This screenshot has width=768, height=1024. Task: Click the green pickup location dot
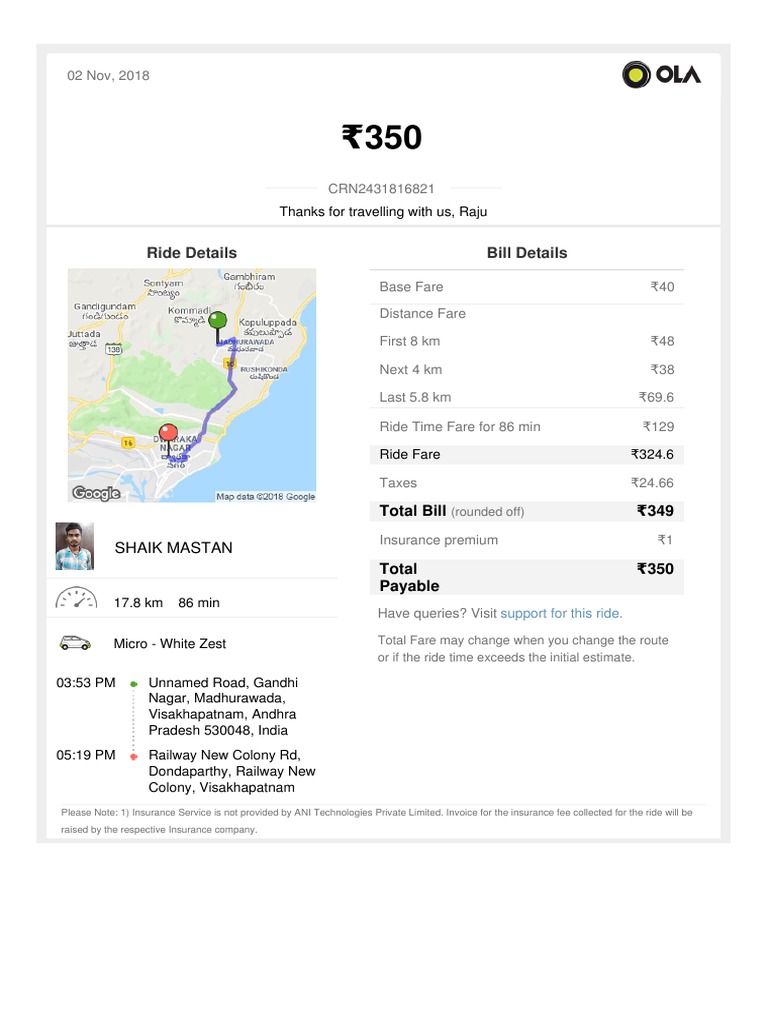tap(133, 684)
